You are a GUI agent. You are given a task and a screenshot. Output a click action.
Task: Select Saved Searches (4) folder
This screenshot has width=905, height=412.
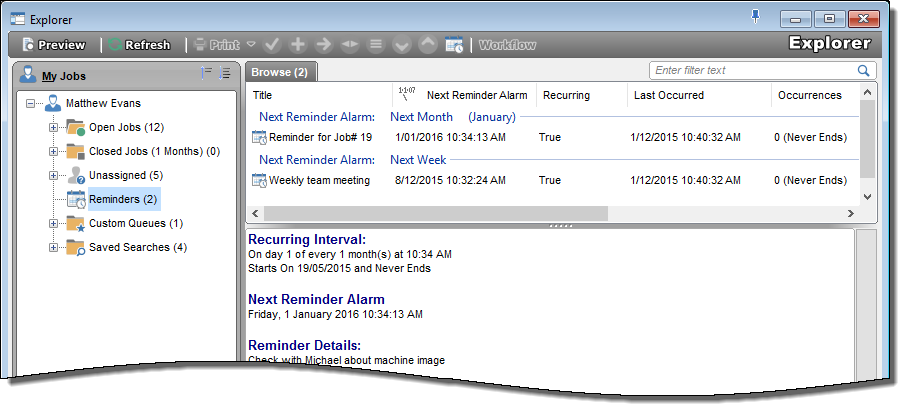[x=138, y=247]
